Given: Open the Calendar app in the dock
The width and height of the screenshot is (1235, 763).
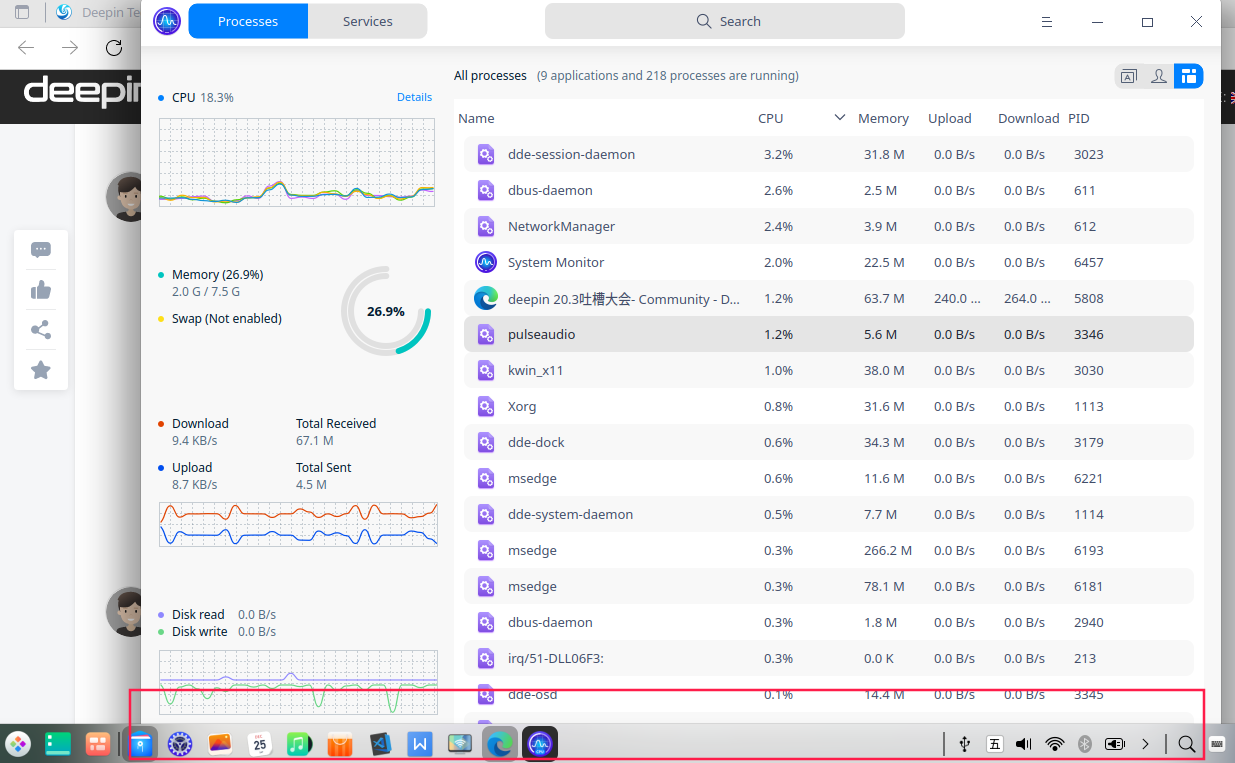Looking at the screenshot, I should [259, 744].
